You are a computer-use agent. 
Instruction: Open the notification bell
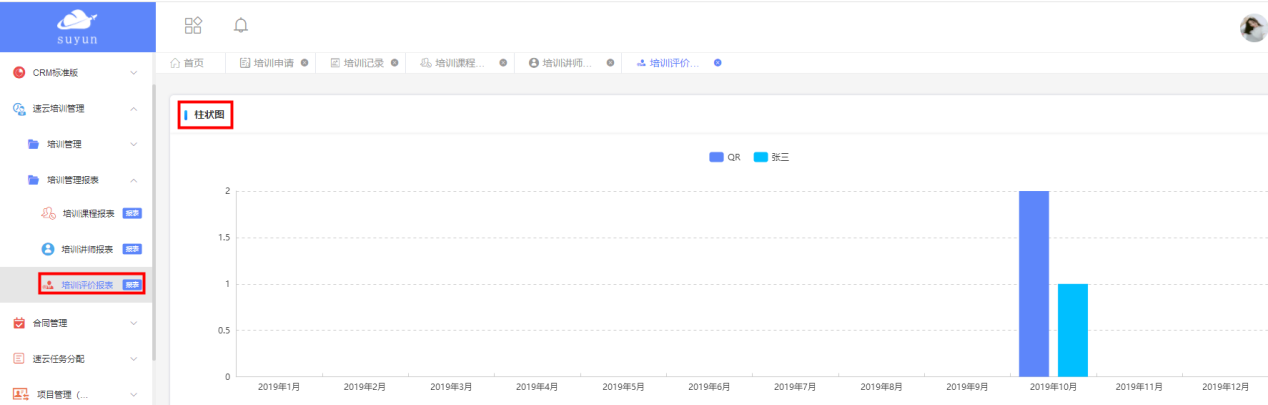241,24
